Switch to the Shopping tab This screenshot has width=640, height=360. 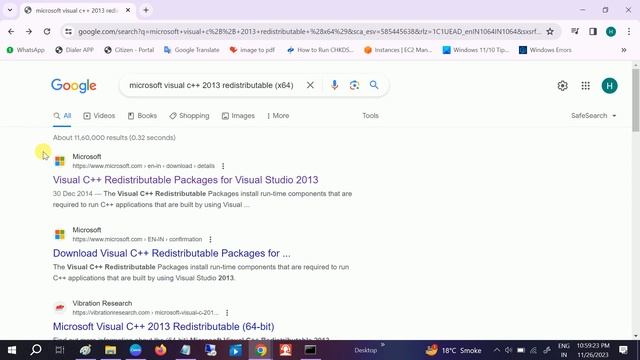click(189, 116)
